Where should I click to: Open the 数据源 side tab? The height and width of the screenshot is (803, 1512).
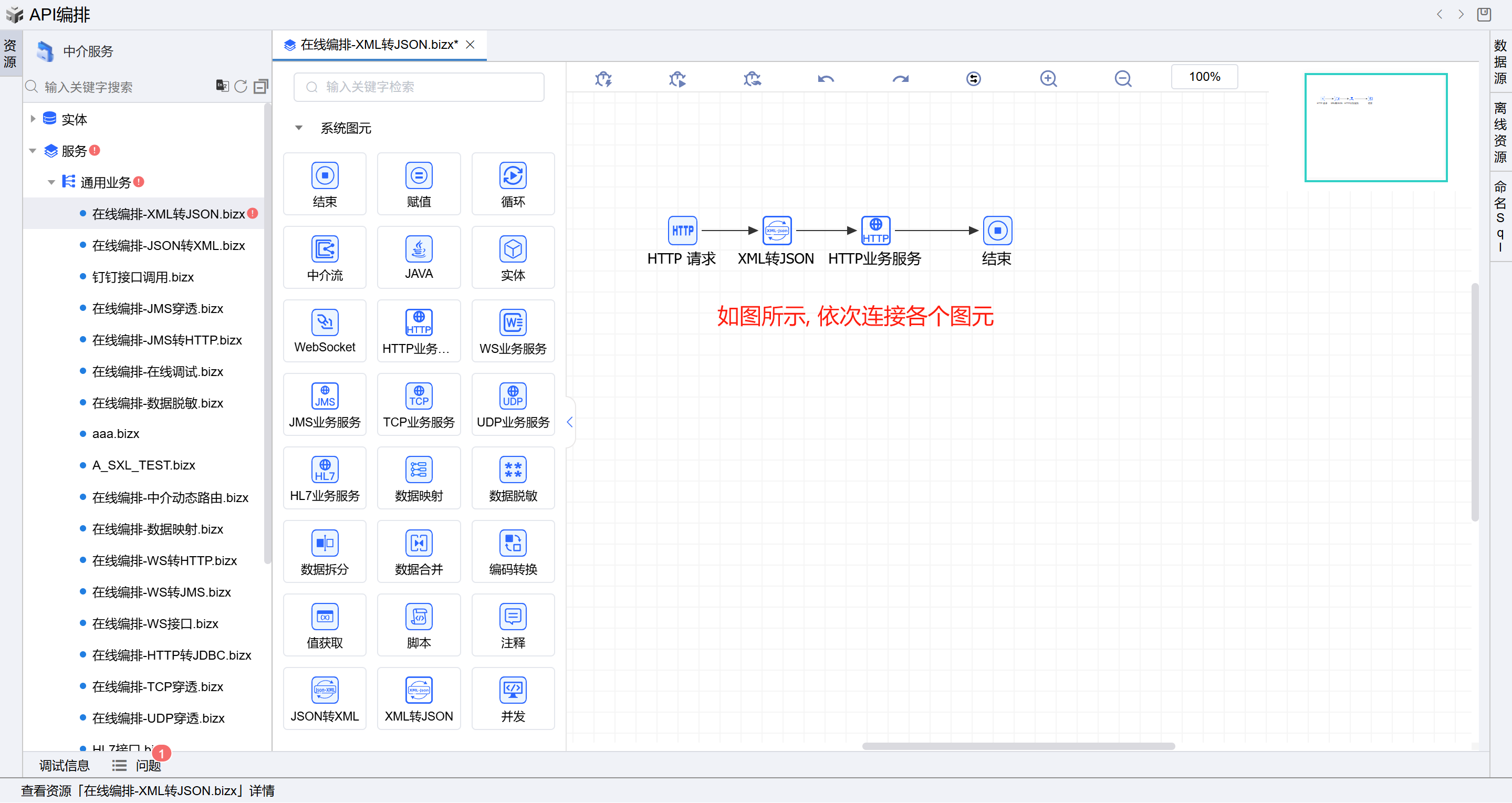1500,61
